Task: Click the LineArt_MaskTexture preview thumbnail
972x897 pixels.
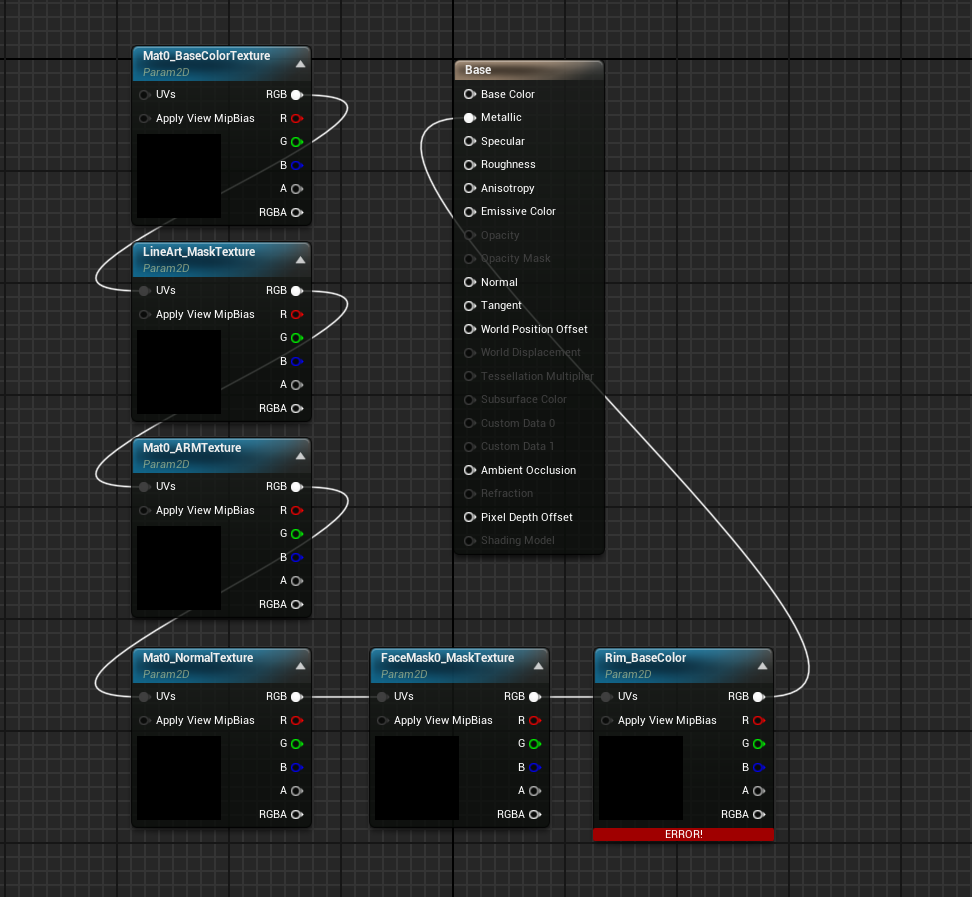Action: [x=179, y=372]
